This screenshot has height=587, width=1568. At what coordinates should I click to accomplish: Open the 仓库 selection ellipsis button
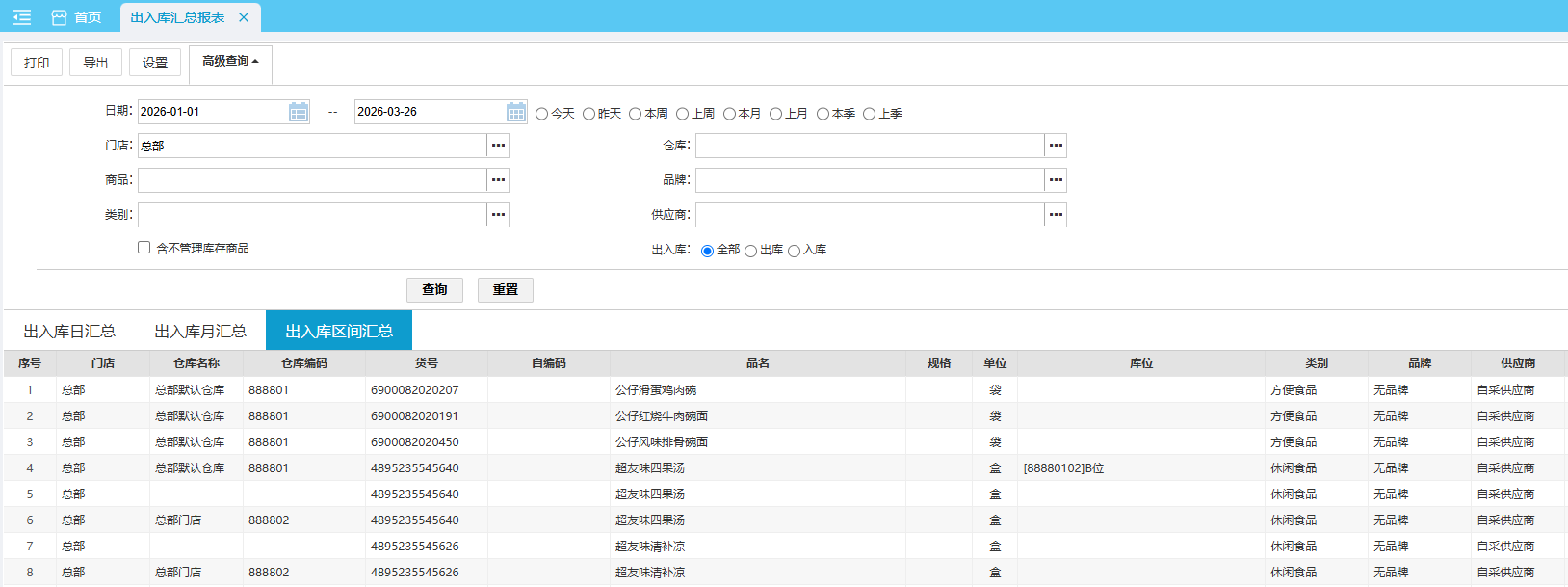(x=1056, y=146)
